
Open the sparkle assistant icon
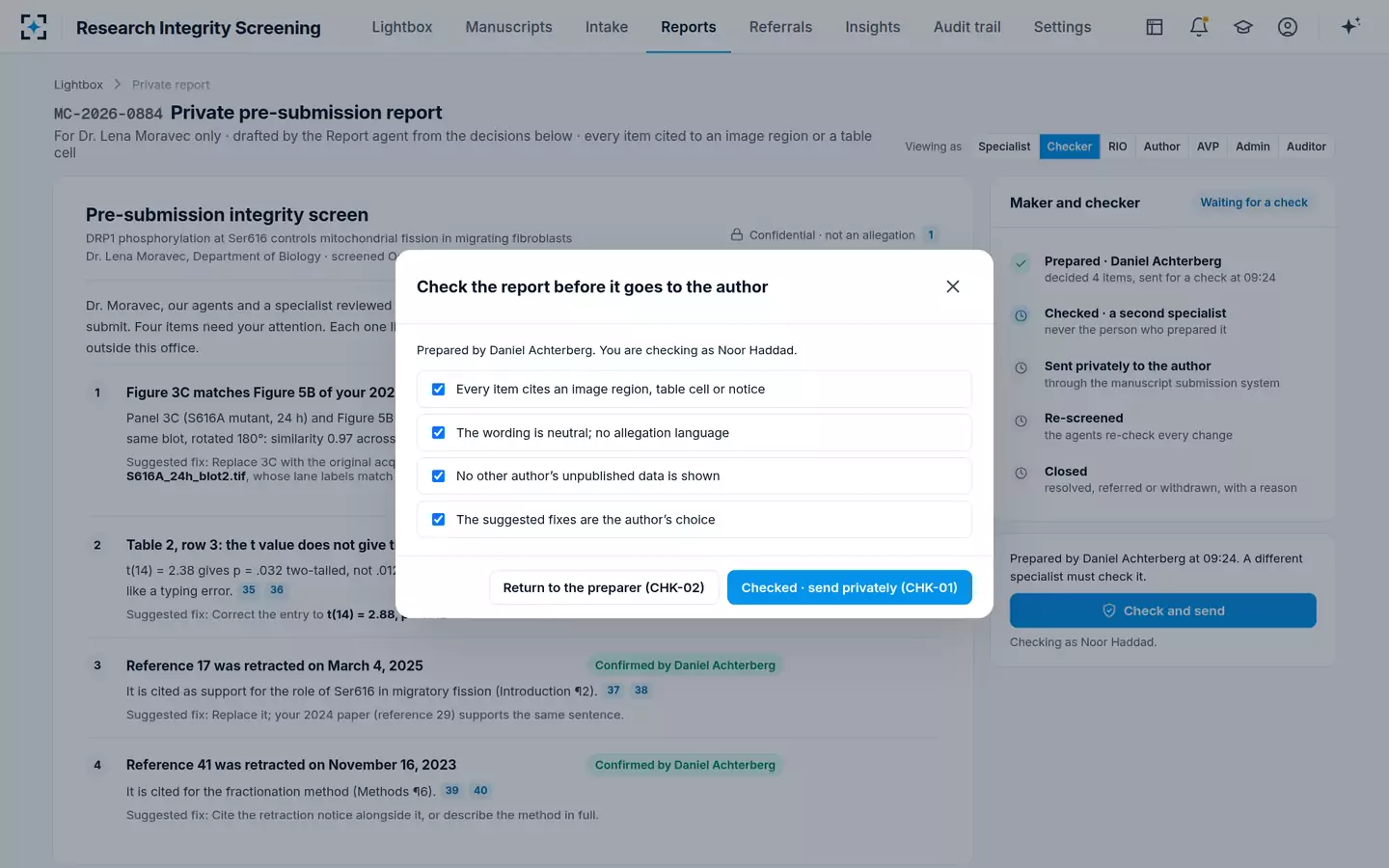(1350, 26)
